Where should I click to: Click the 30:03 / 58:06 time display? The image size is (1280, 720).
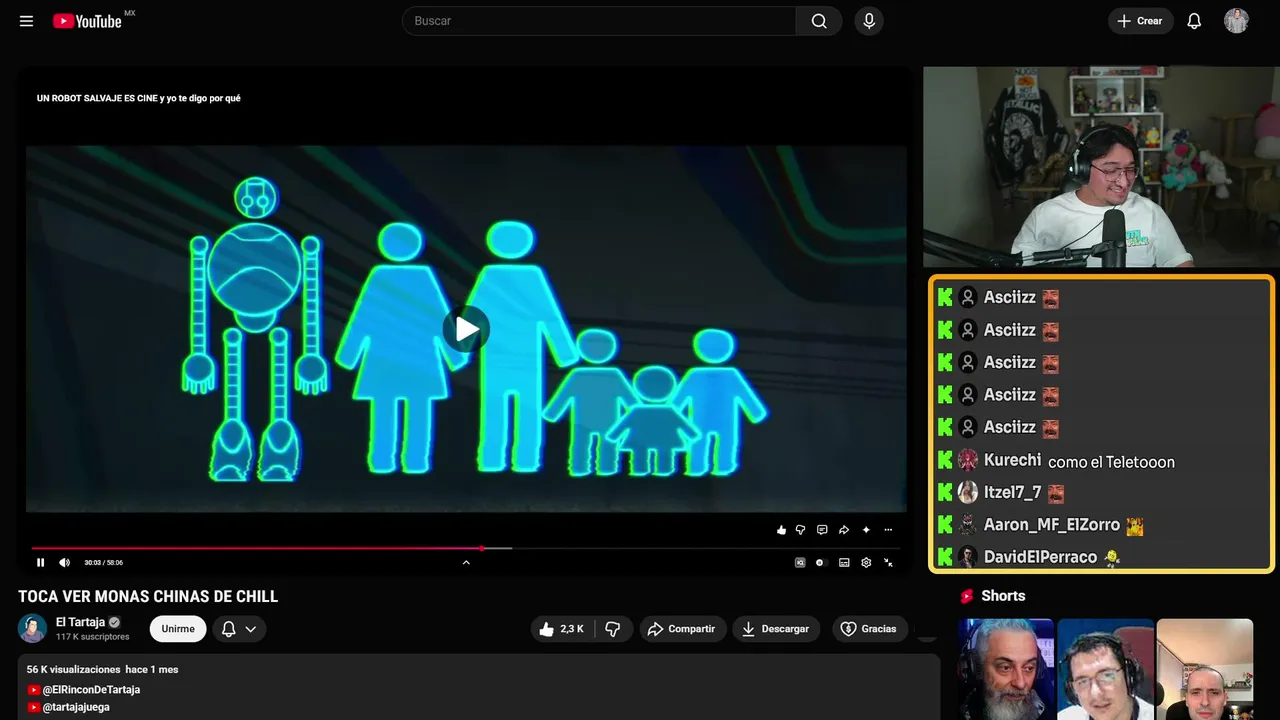104,562
